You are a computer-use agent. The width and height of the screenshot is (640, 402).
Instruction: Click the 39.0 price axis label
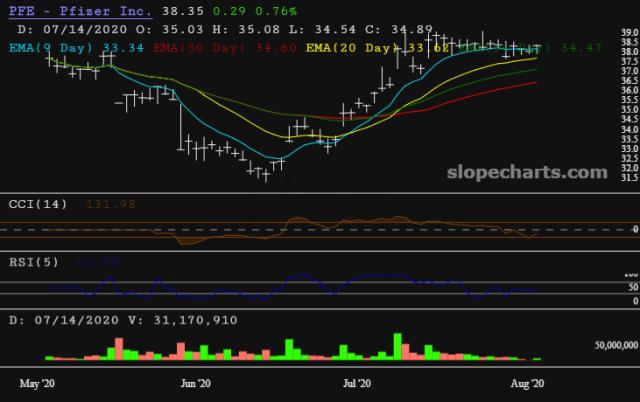[629, 33]
